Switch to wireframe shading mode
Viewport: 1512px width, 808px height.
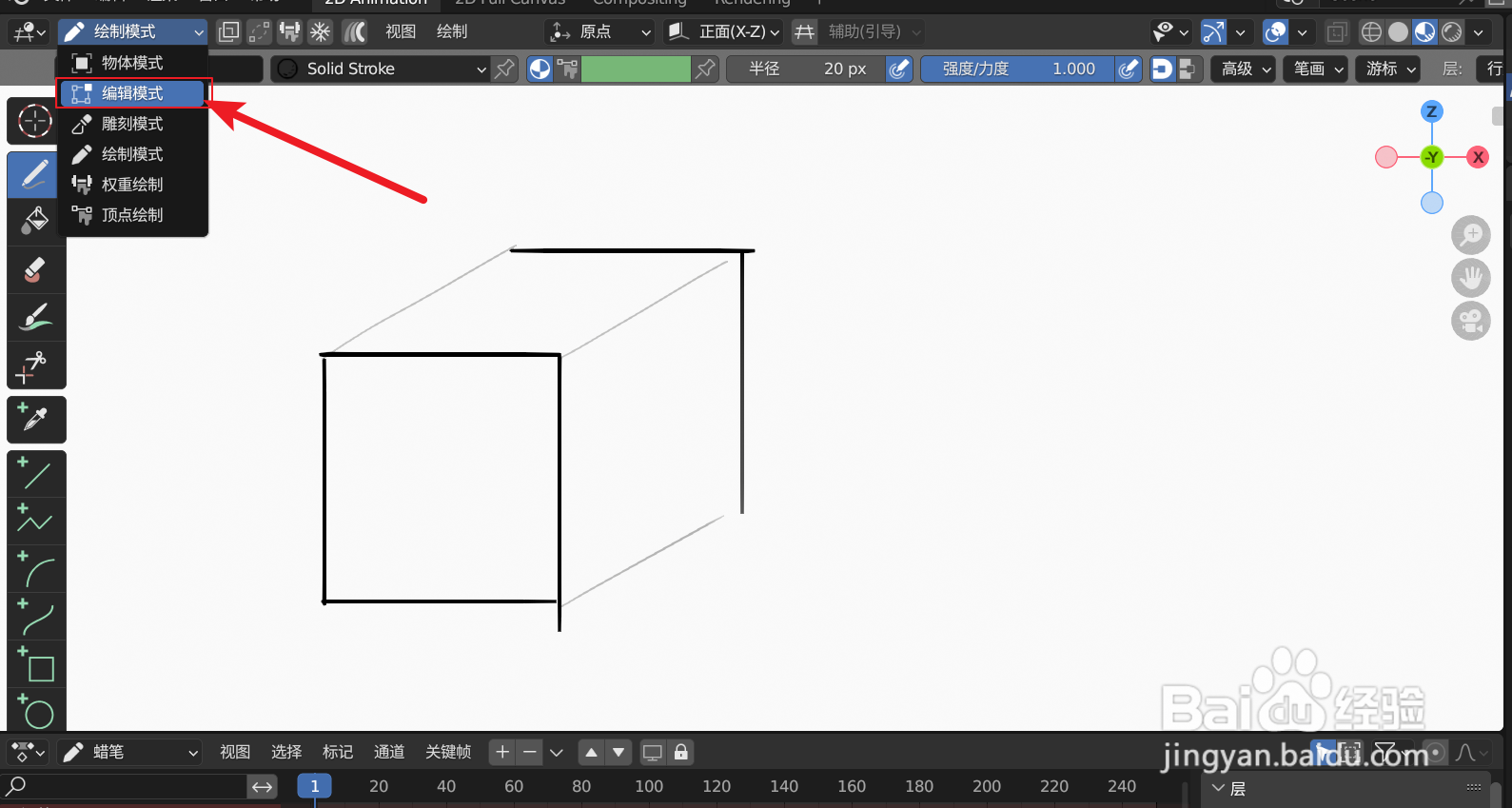point(1371,32)
